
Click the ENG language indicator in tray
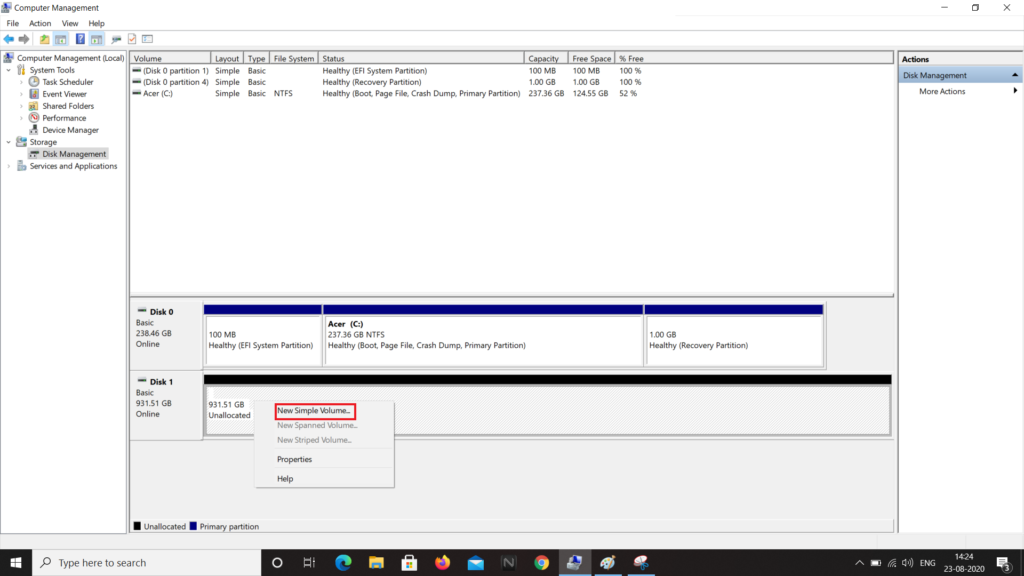click(927, 562)
